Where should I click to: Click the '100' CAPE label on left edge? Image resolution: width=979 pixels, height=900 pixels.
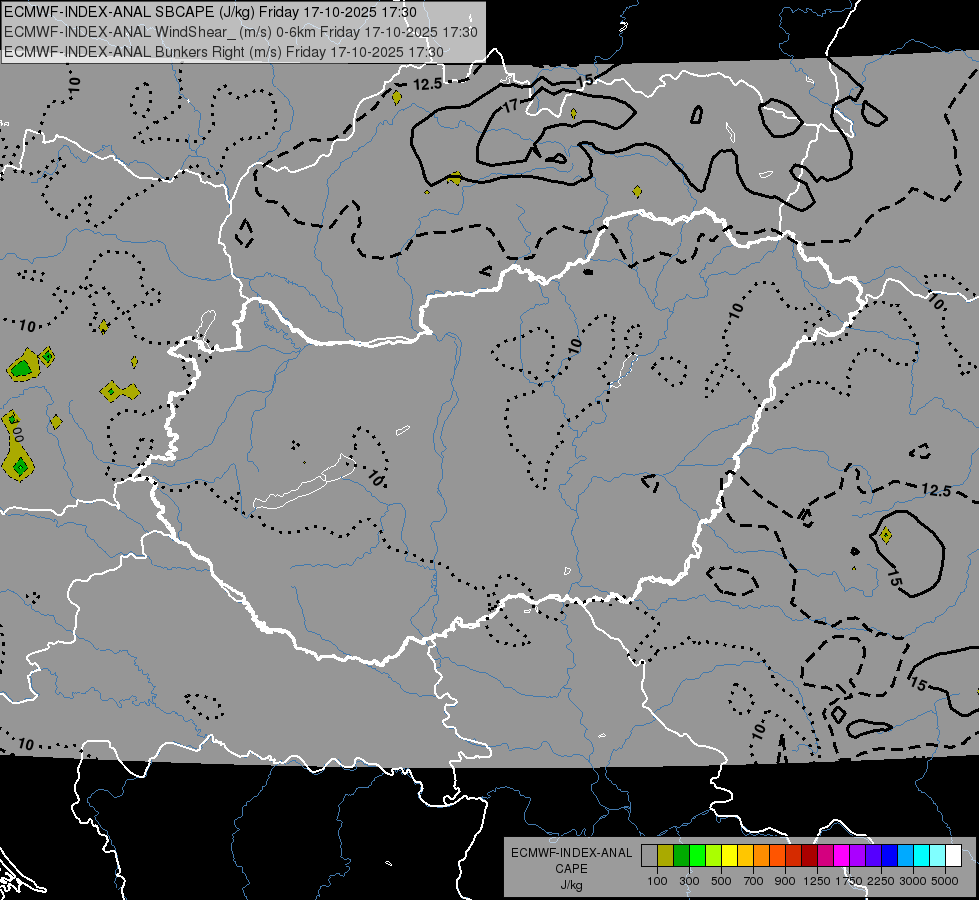16,431
